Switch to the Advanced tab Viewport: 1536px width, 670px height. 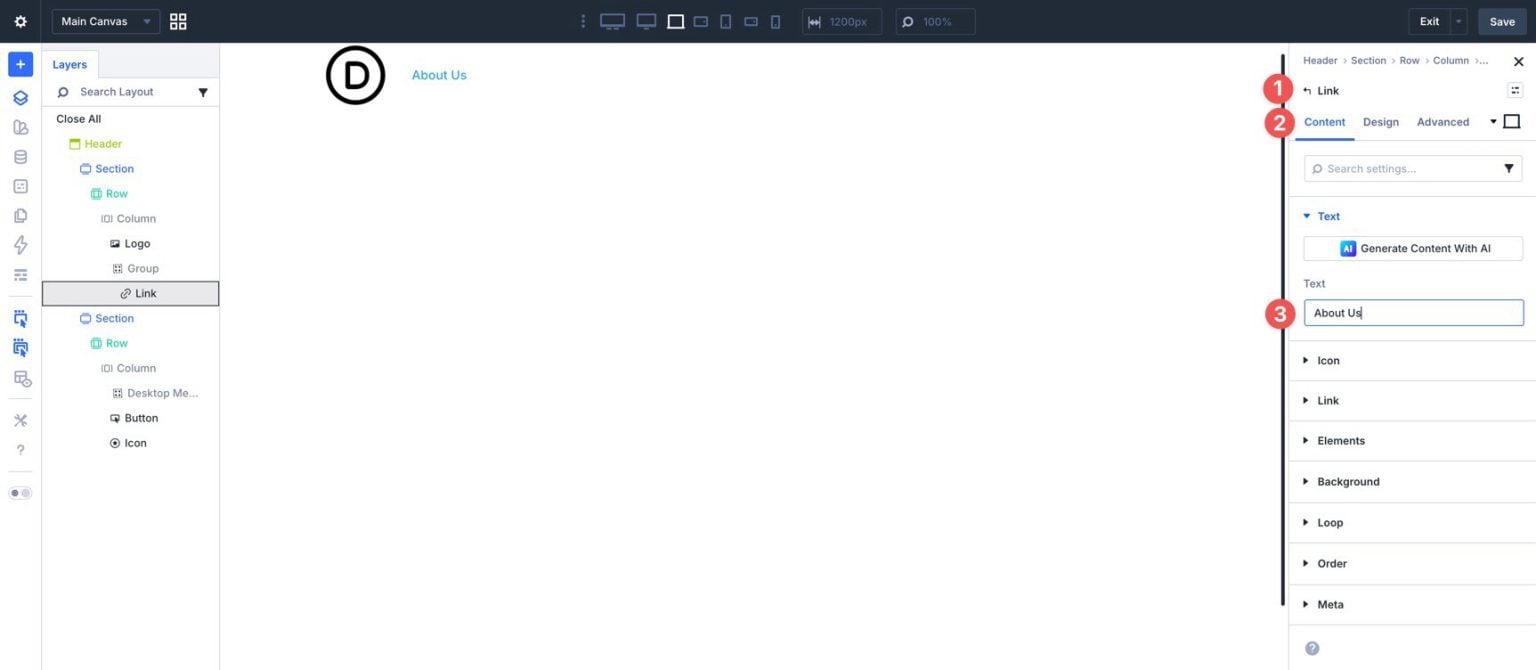coord(1443,122)
